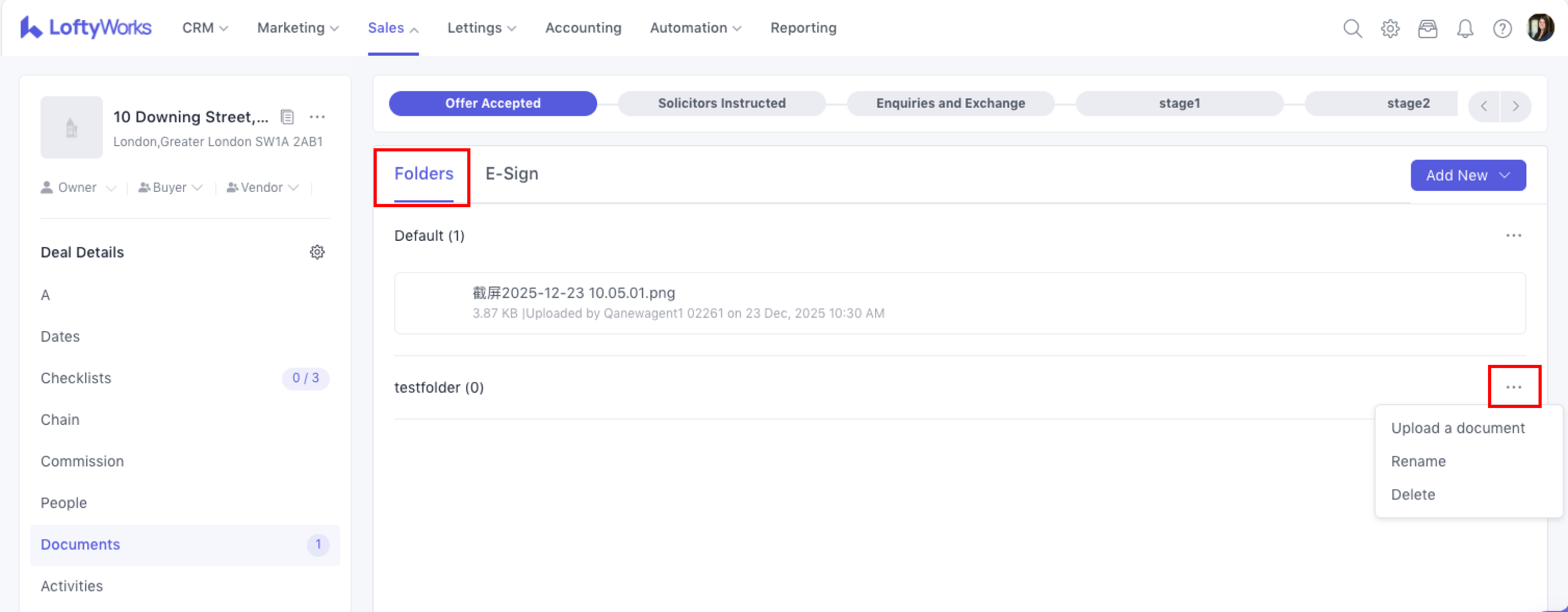This screenshot has width=1568, height=612.
Task: Open the notifications bell
Action: 1464,28
